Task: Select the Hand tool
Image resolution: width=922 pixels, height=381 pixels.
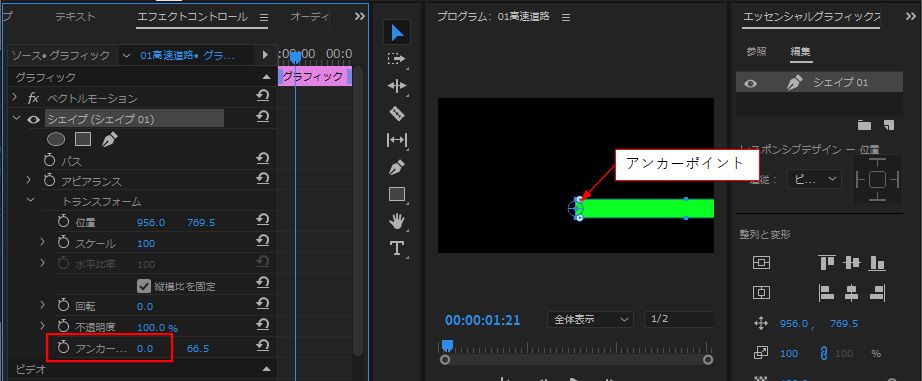Action: click(x=397, y=221)
